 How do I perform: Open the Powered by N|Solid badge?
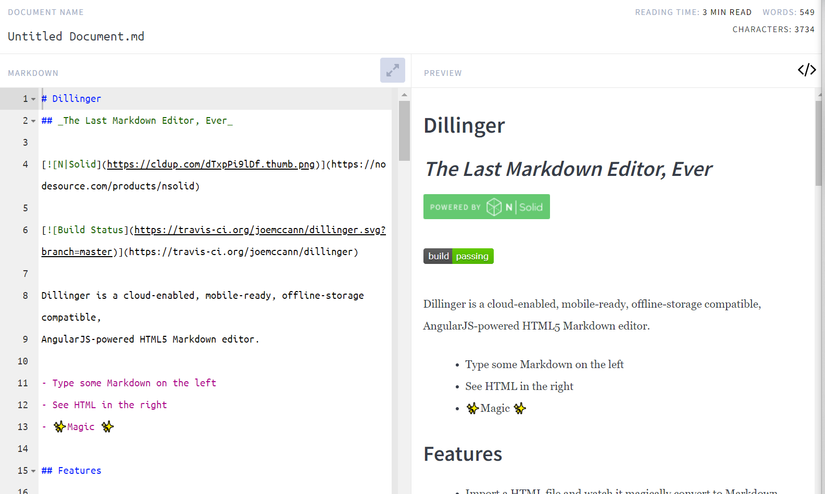point(486,207)
